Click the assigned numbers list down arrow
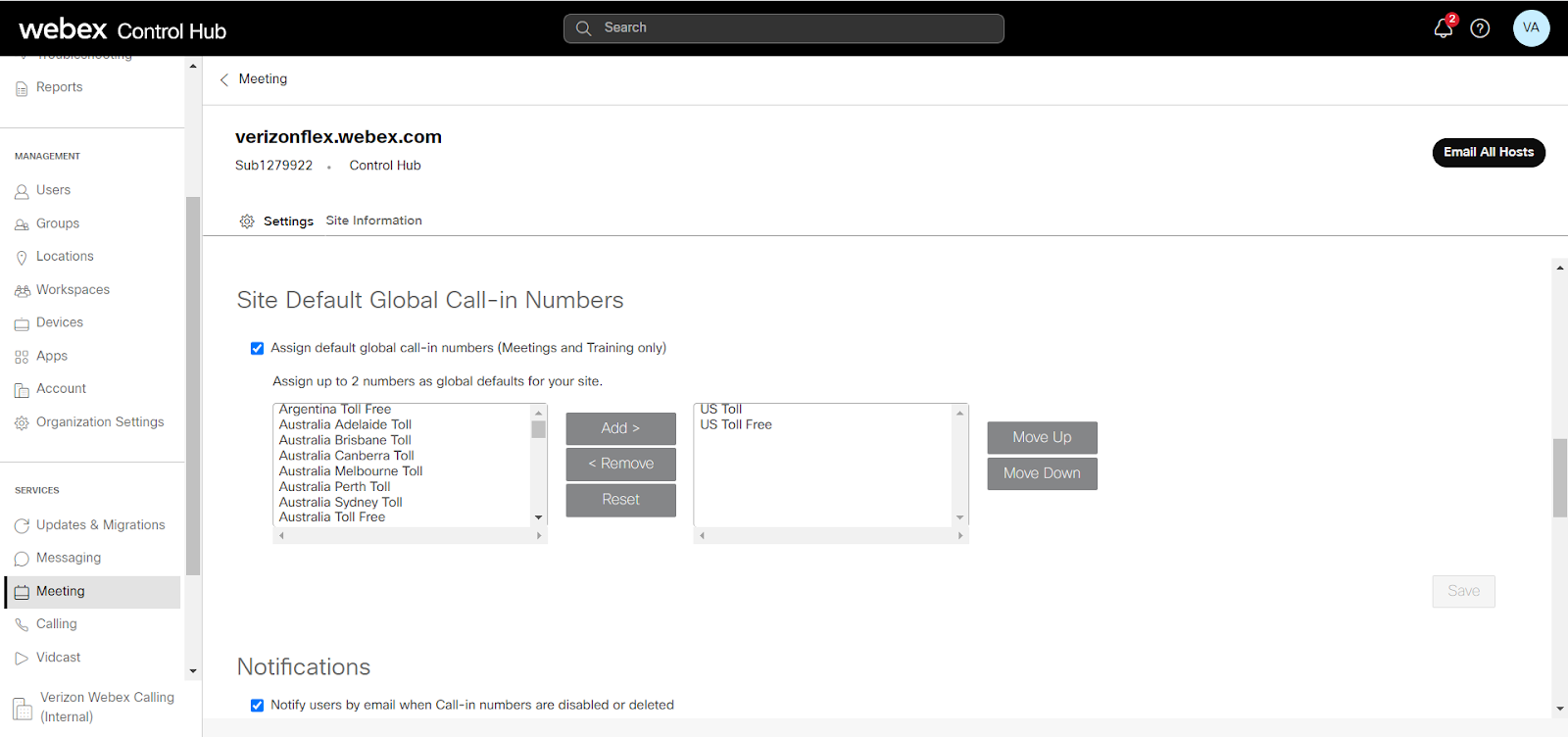This screenshot has height=737, width=1568. click(x=959, y=517)
